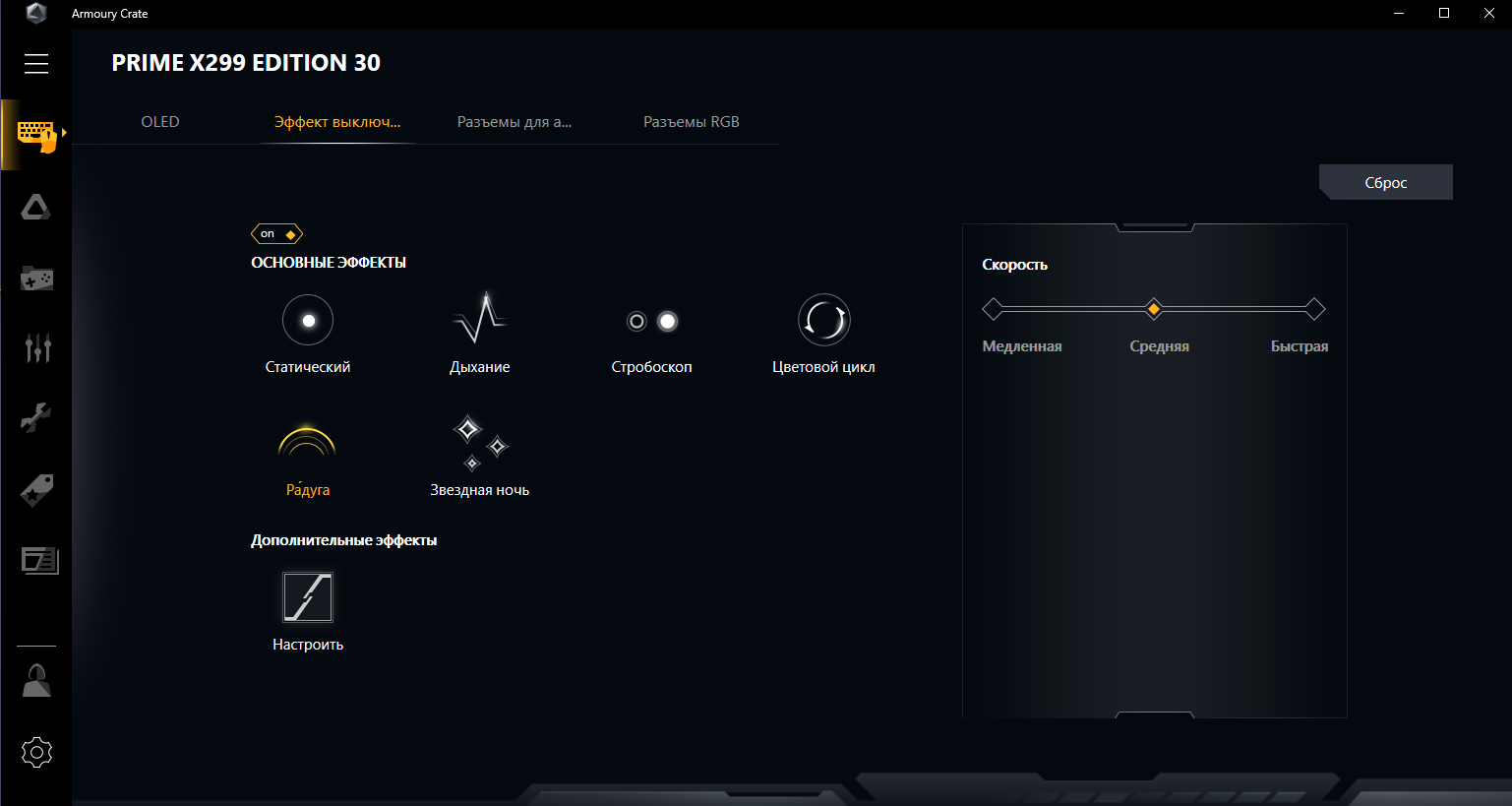Open the News page icon
1512x806 pixels.
[x=40, y=560]
